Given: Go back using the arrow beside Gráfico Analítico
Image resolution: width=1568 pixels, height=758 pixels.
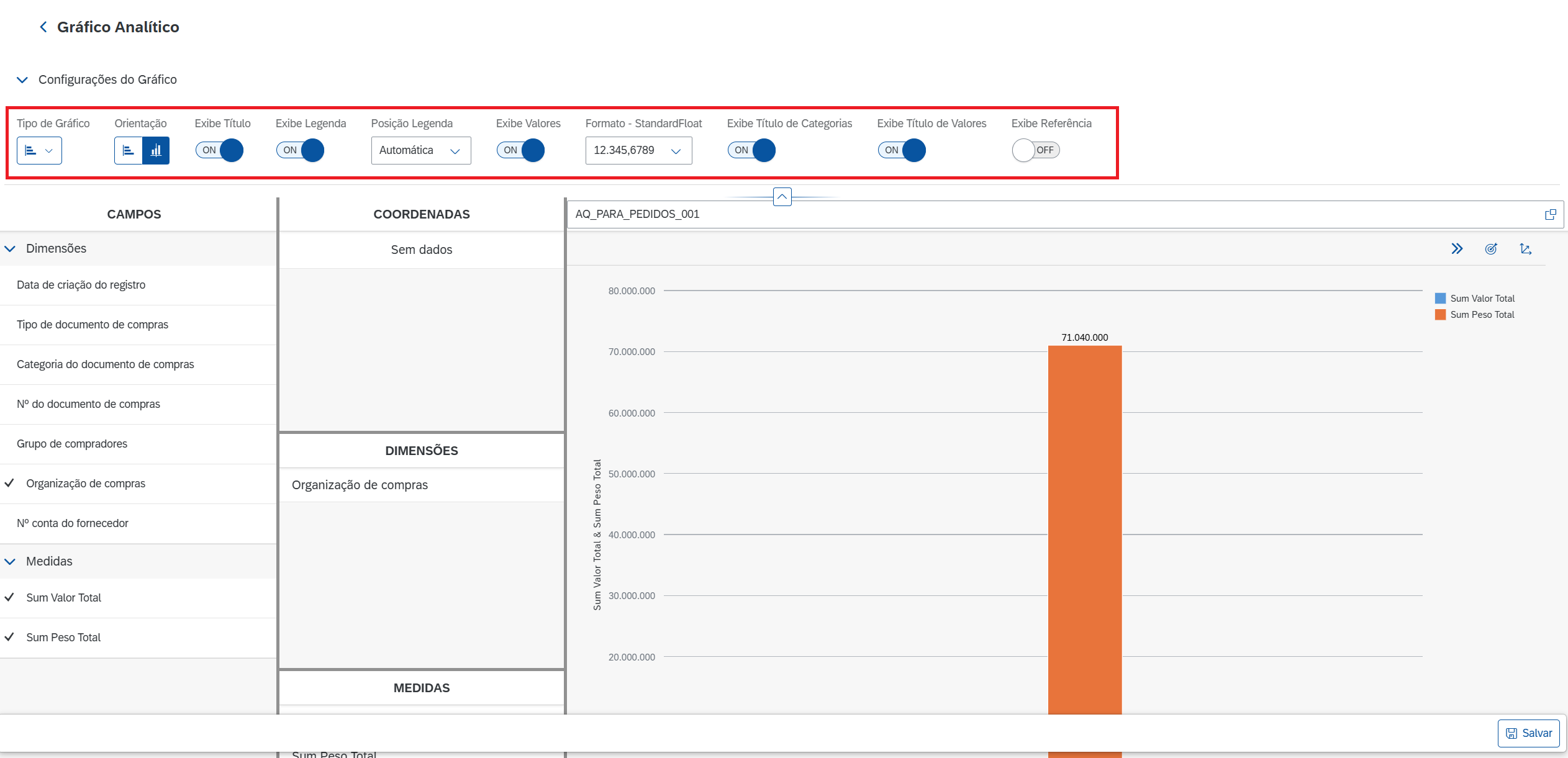Looking at the screenshot, I should click(x=43, y=27).
